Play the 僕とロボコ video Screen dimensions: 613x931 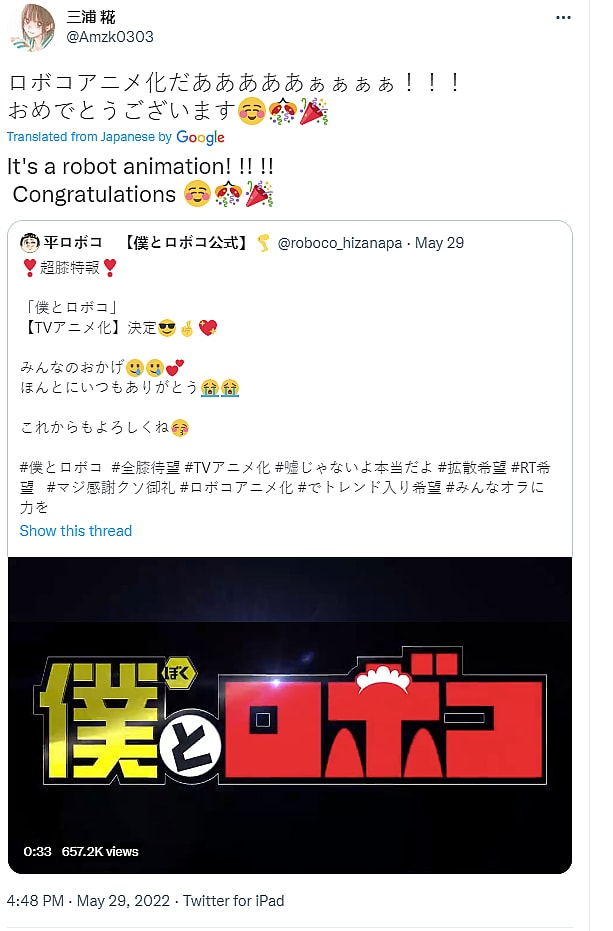(x=290, y=715)
